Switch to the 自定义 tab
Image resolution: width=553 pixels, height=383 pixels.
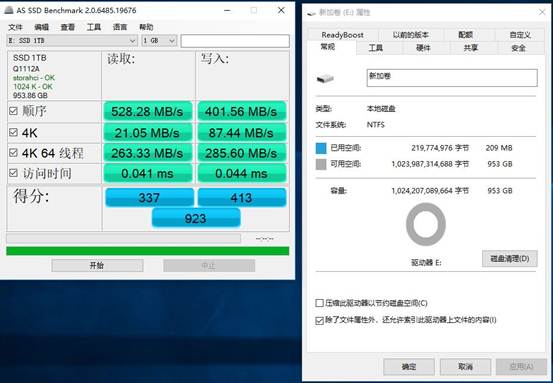[x=520, y=35]
